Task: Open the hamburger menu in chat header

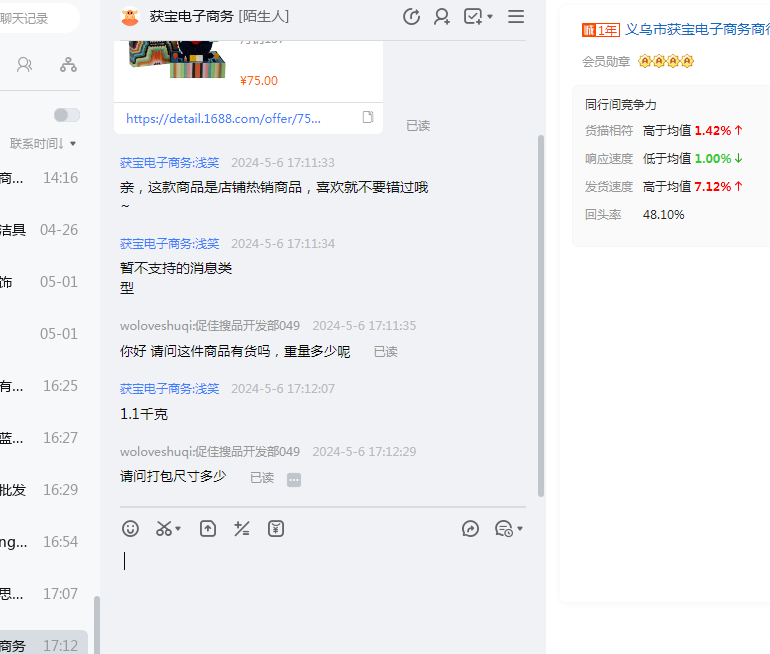Action: coord(516,16)
